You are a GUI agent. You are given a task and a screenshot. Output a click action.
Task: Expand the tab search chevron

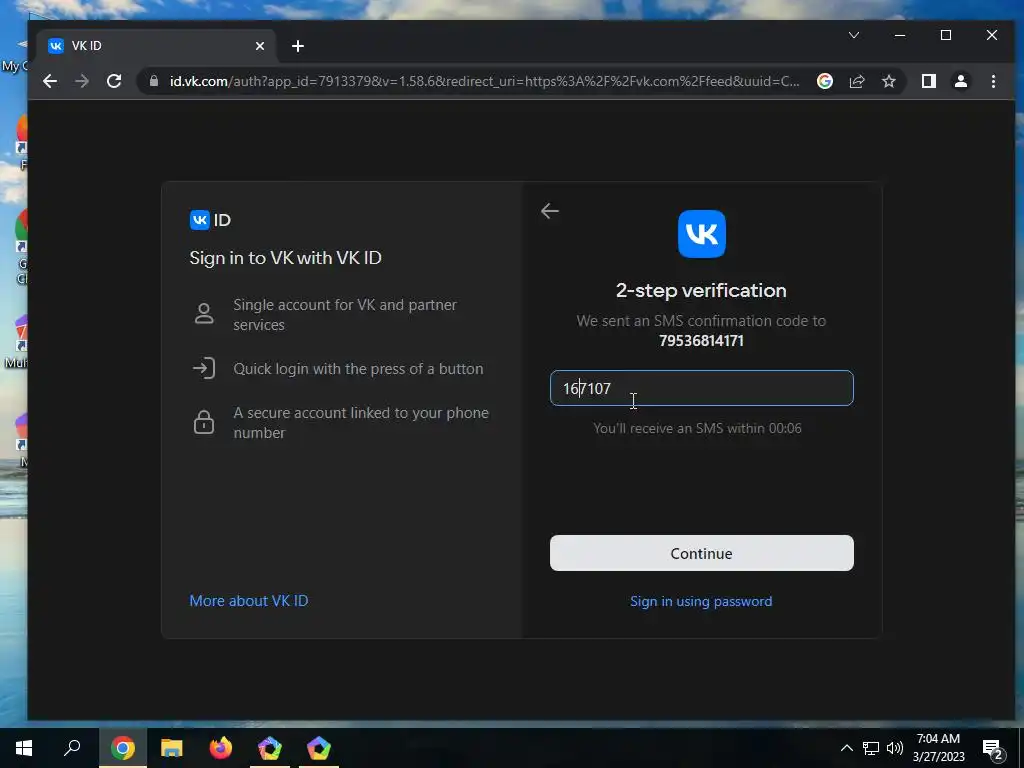click(854, 35)
